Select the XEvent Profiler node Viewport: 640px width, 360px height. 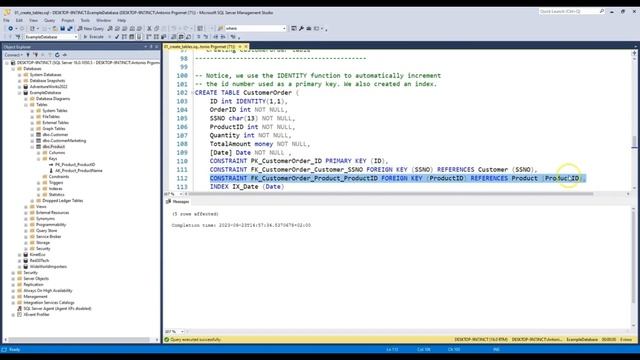[x=36, y=315]
